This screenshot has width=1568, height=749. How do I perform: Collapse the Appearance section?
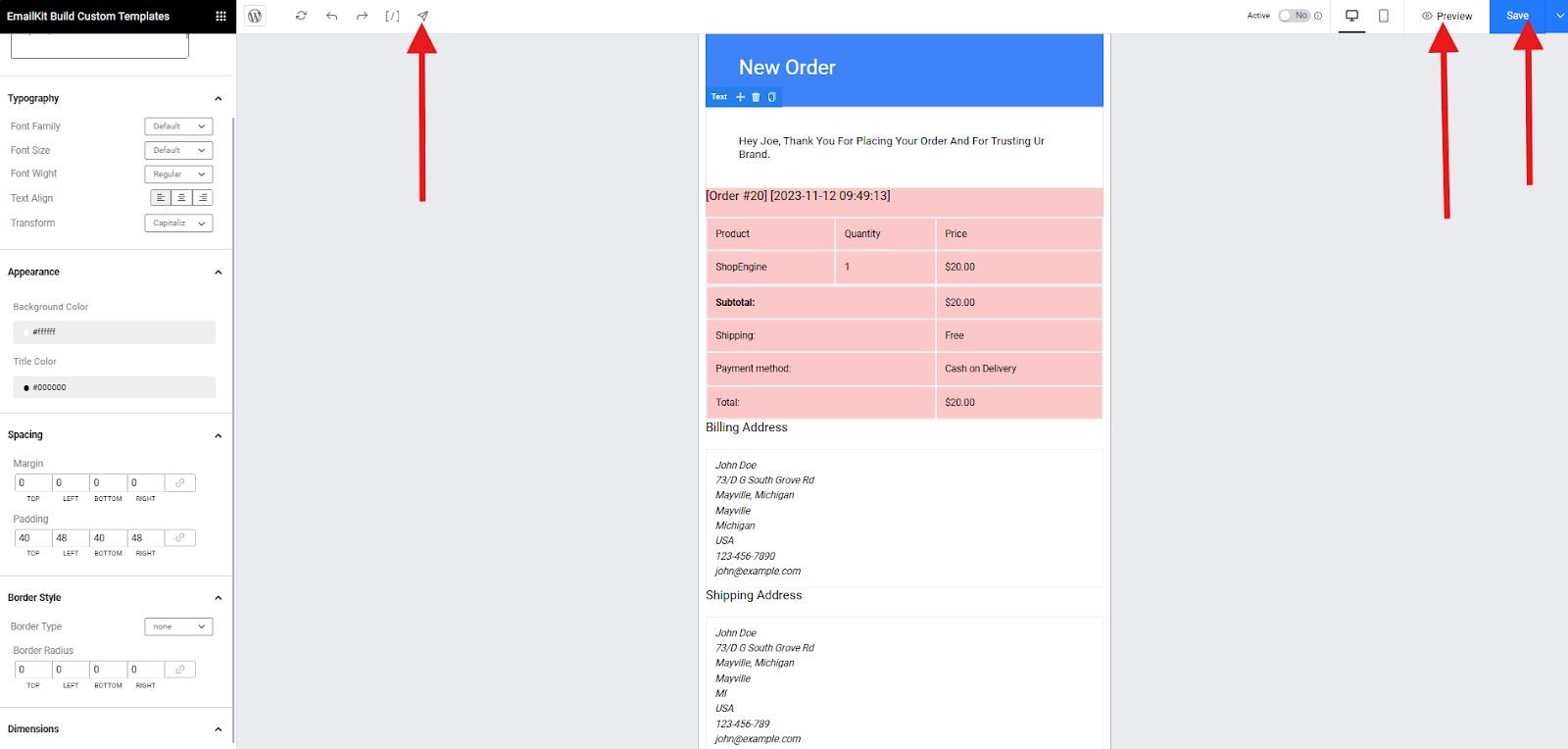click(219, 273)
